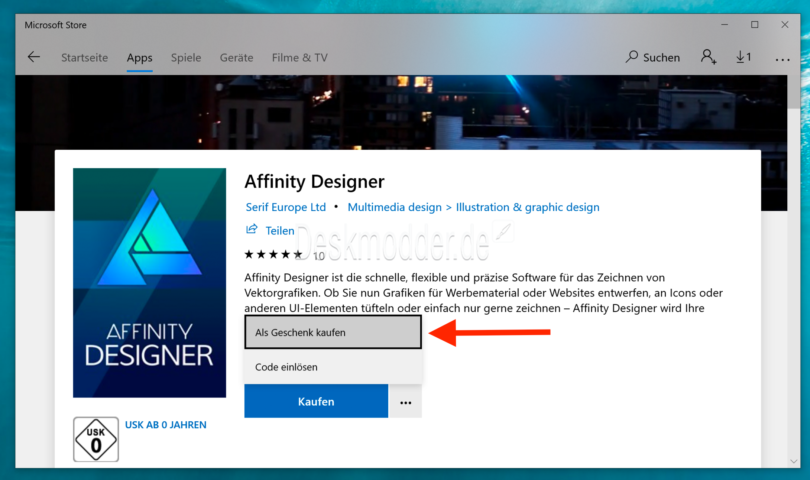Close the Microsoft Store window

(x=785, y=24)
